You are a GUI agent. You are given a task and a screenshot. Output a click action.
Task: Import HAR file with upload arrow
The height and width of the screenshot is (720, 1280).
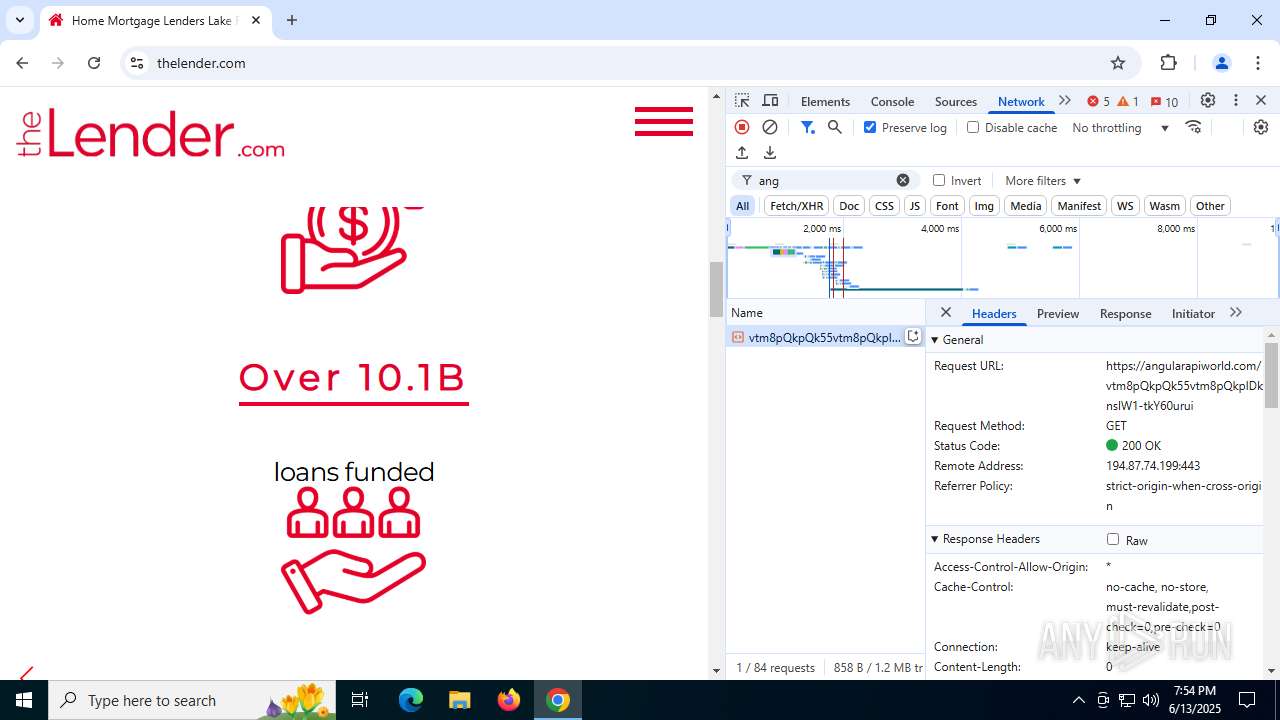(742, 153)
